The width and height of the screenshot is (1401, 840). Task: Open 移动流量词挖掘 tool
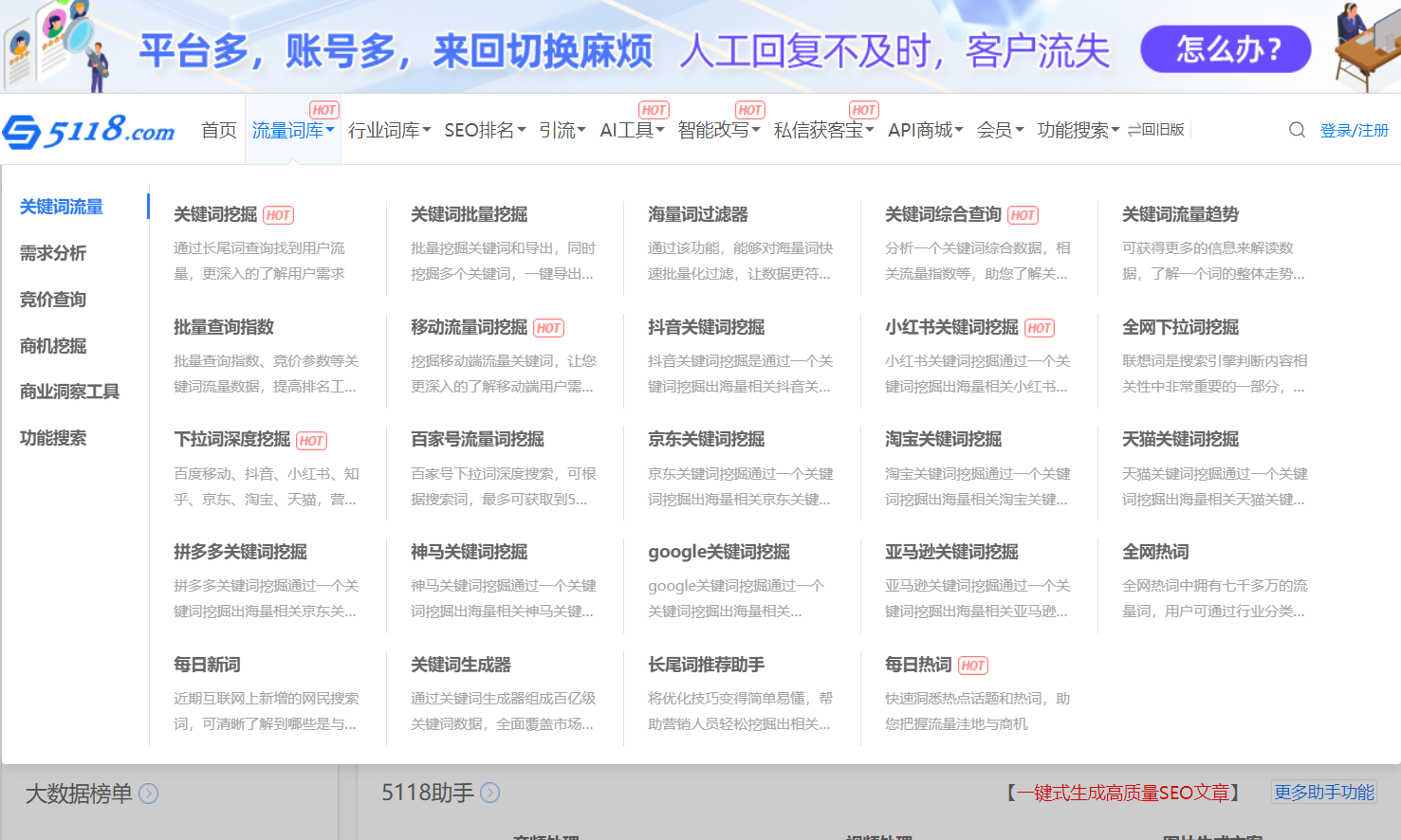[469, 327]
